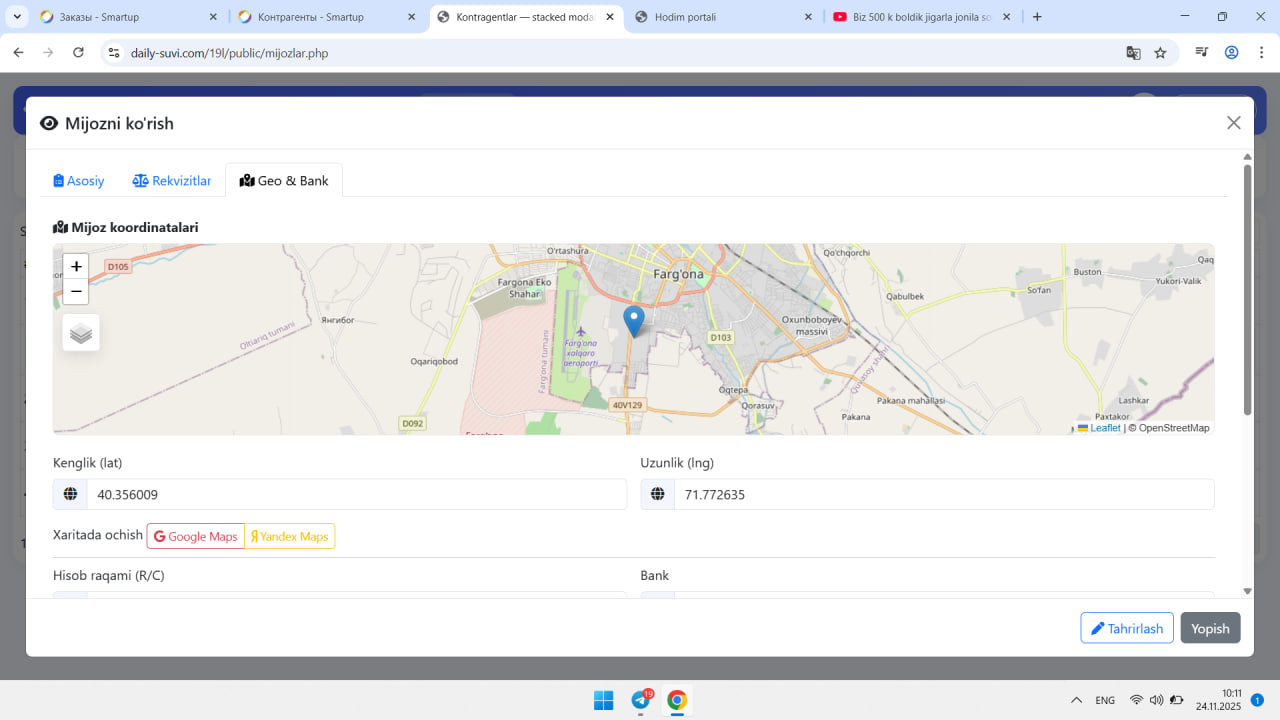The width and height of the screenshot is (1280, 720).
Task: Reload the current page
Action: click(79, 53)
